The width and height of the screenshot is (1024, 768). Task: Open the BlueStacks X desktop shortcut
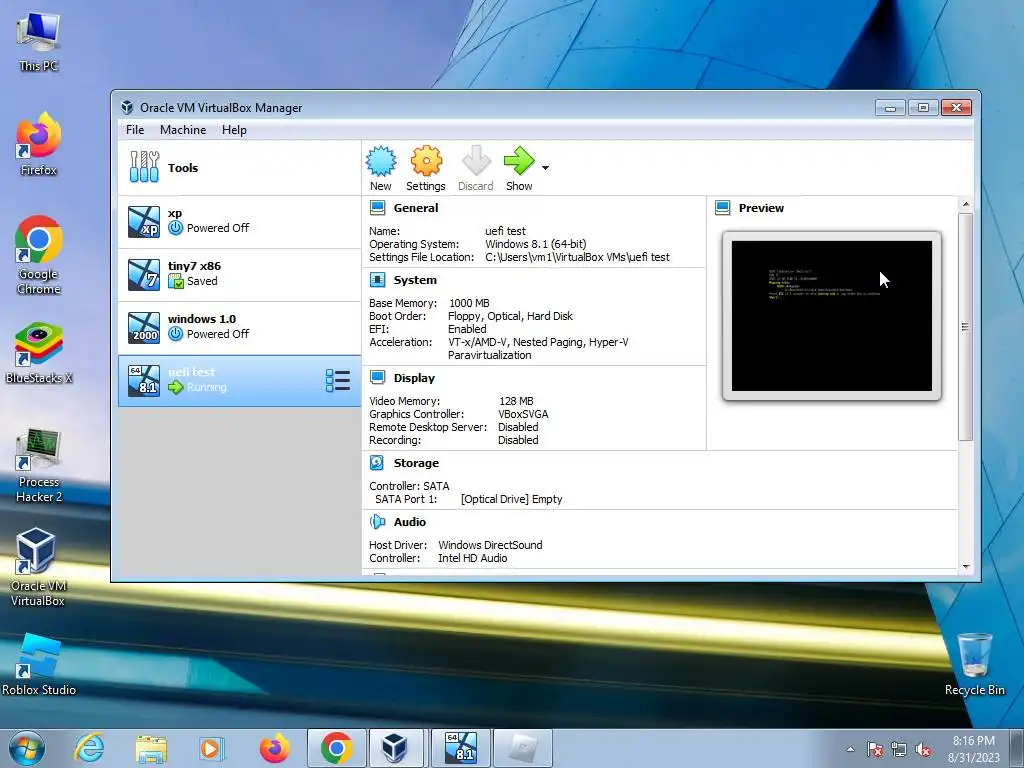coord(39,353)
